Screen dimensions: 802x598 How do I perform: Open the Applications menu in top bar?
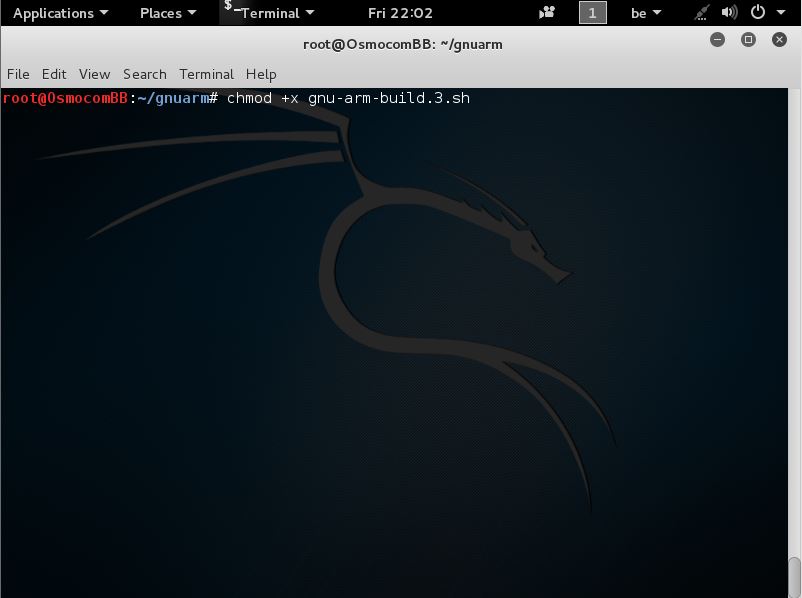click(x=60, y=13)
